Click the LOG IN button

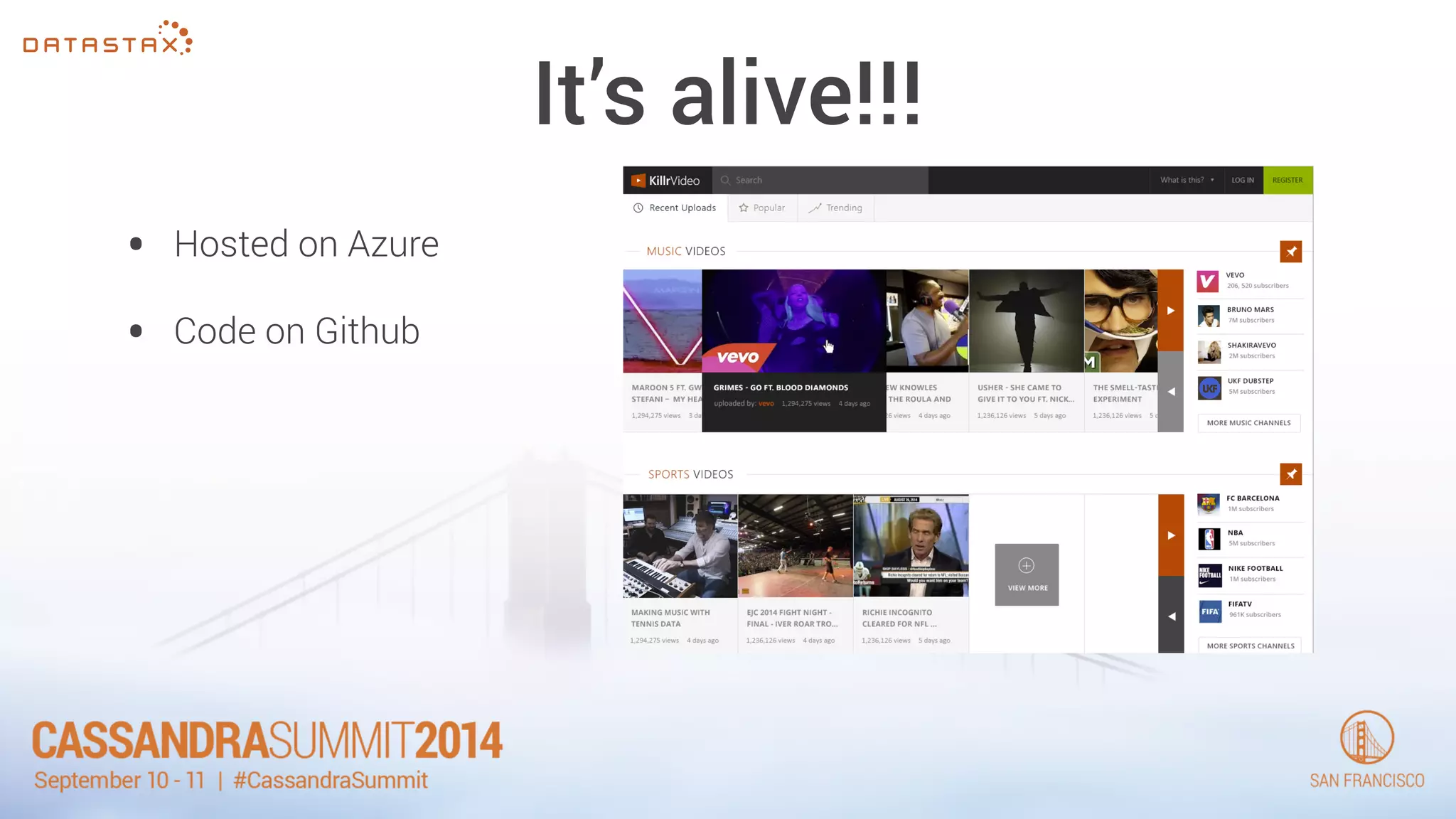(x=1243, y=181)
